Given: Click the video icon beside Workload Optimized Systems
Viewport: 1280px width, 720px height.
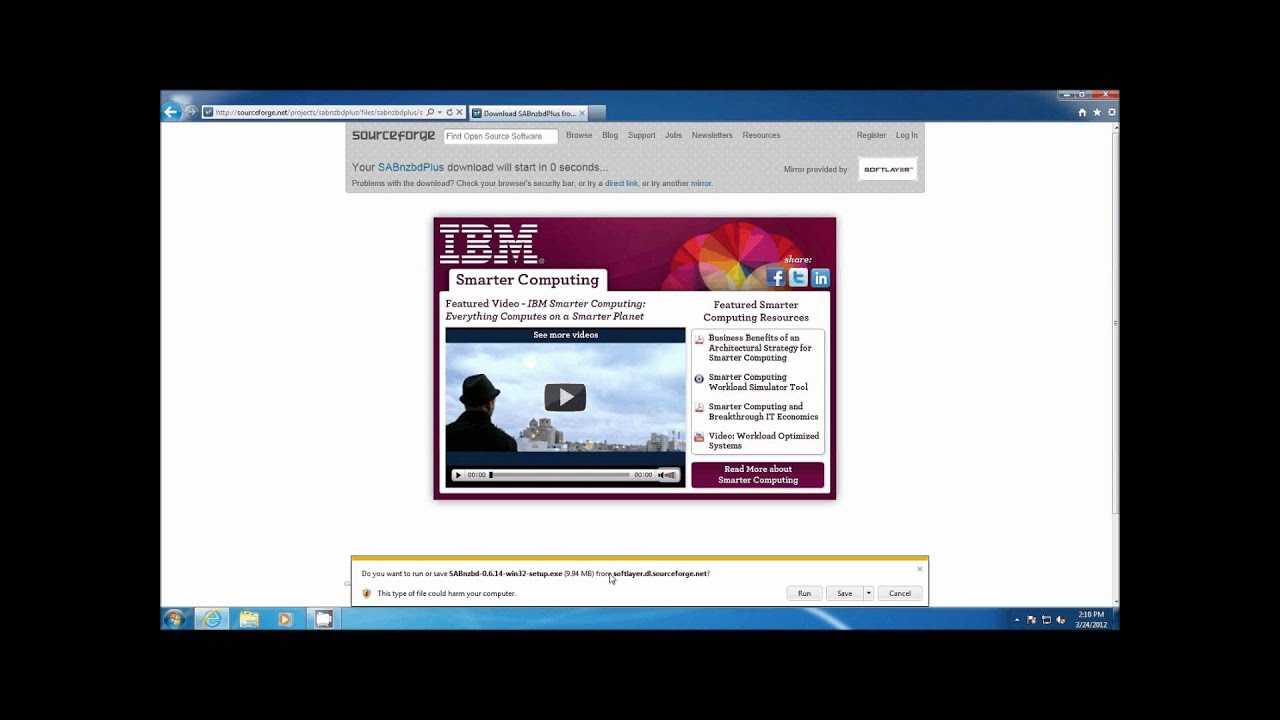Looking at the screenshot, I should point(699,437).
